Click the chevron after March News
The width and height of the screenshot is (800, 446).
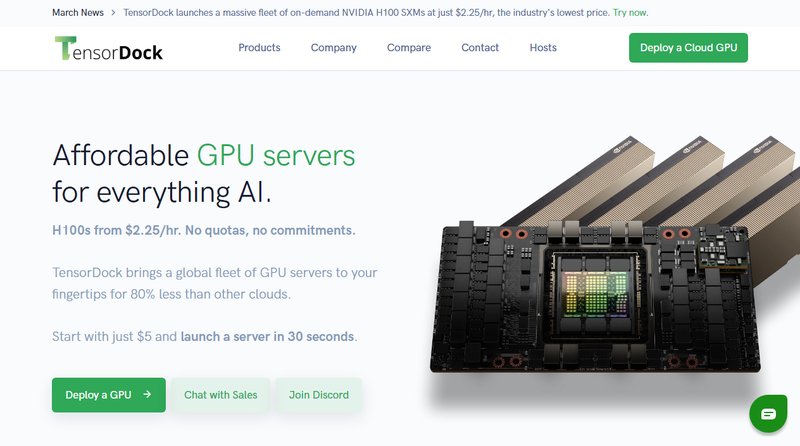pos(113,13)
